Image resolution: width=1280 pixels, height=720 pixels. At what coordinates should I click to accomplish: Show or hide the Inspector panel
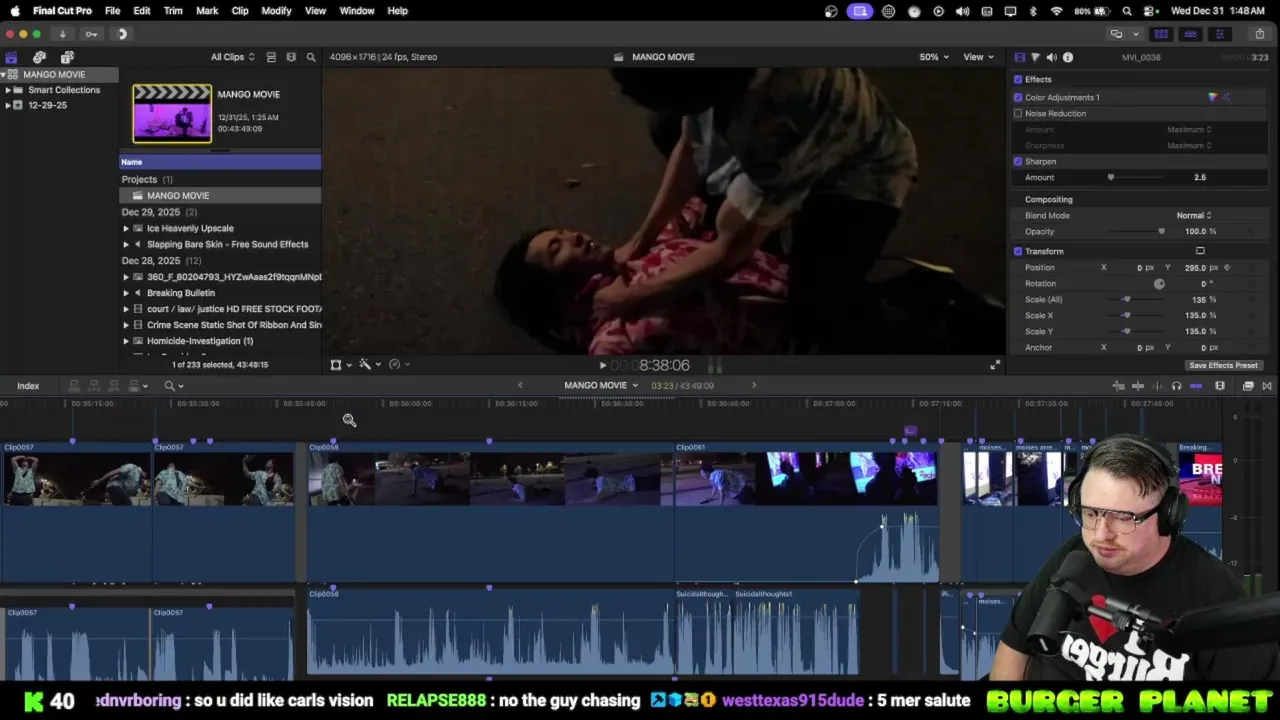tap(1219, 34)
